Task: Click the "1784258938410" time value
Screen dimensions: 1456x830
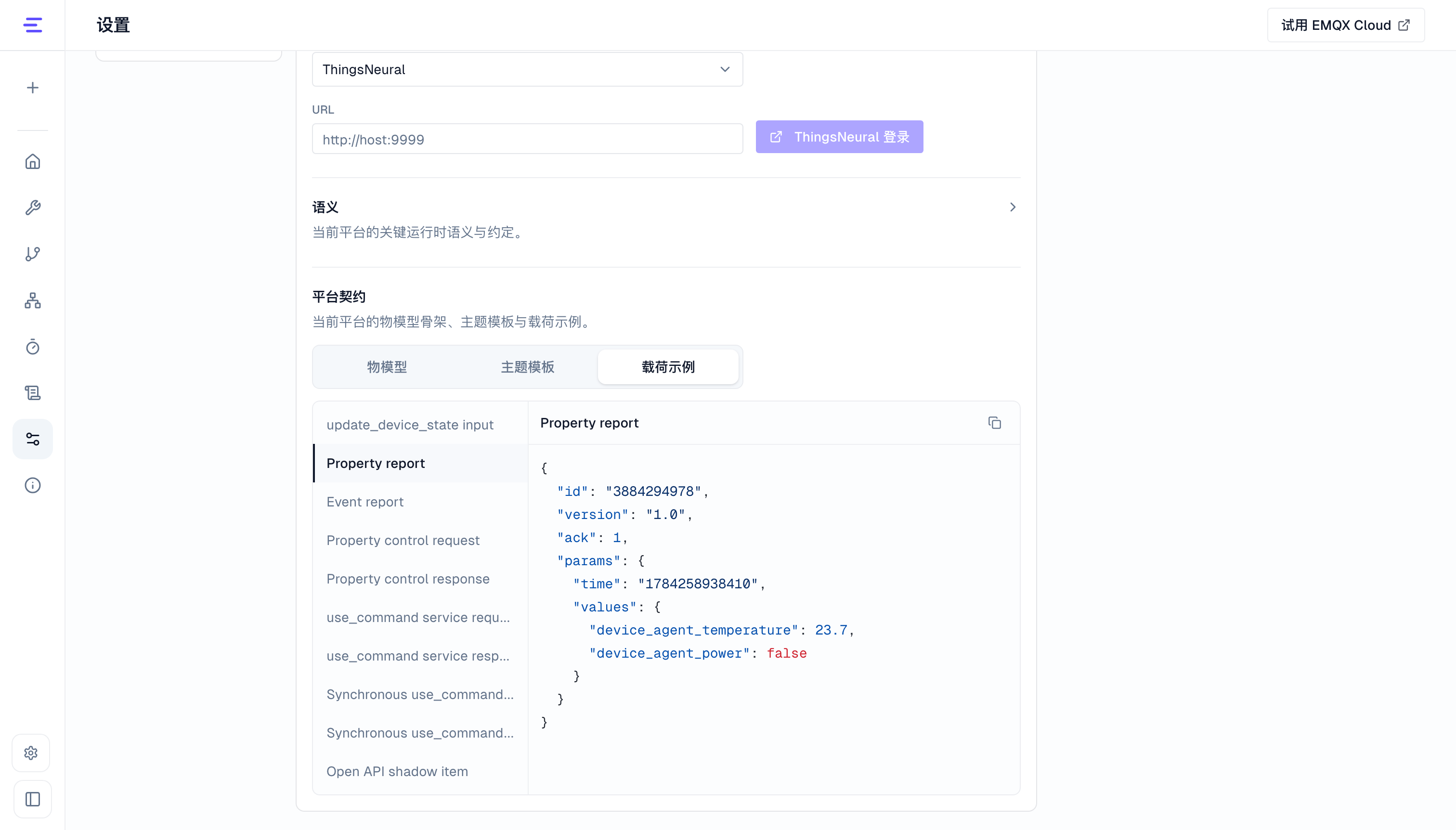Action: click(698, 584)
